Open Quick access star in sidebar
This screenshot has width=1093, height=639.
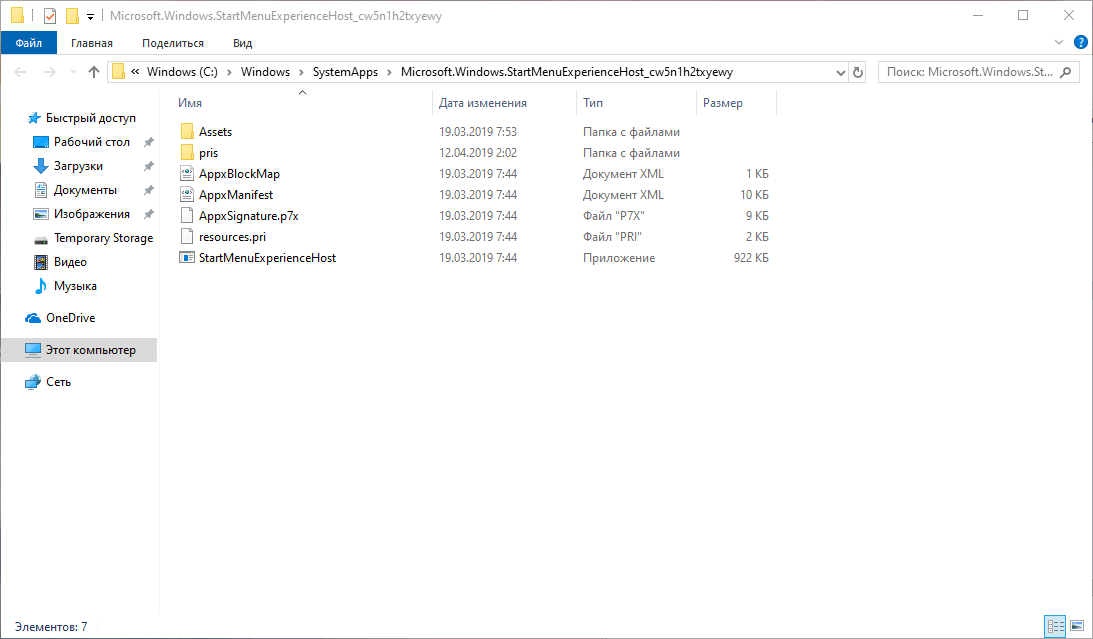[x=33, y=118]
